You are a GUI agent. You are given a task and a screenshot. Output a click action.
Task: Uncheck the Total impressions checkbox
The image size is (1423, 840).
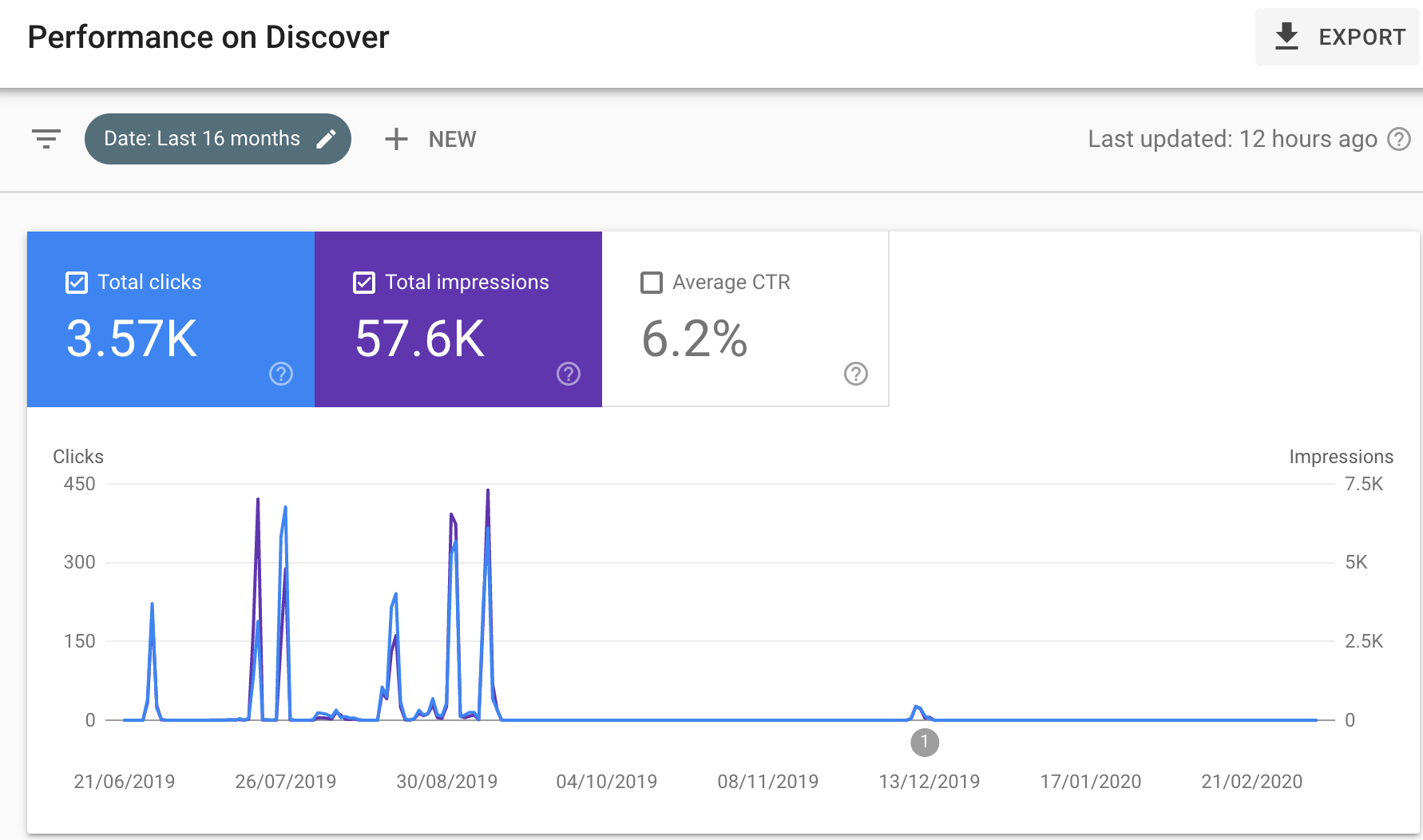tap(364, 283)
